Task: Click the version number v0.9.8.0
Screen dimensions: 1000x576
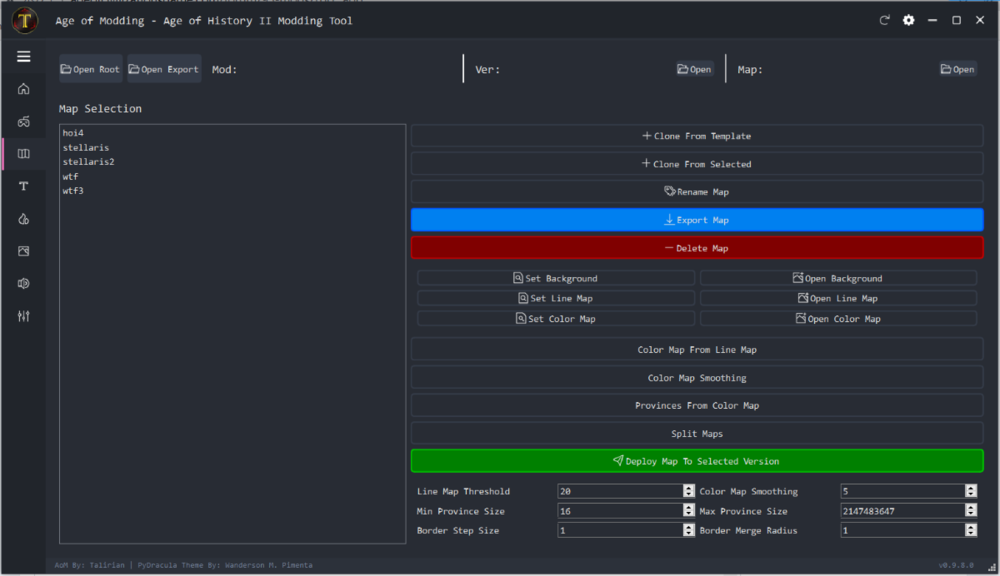Action: 956,565
